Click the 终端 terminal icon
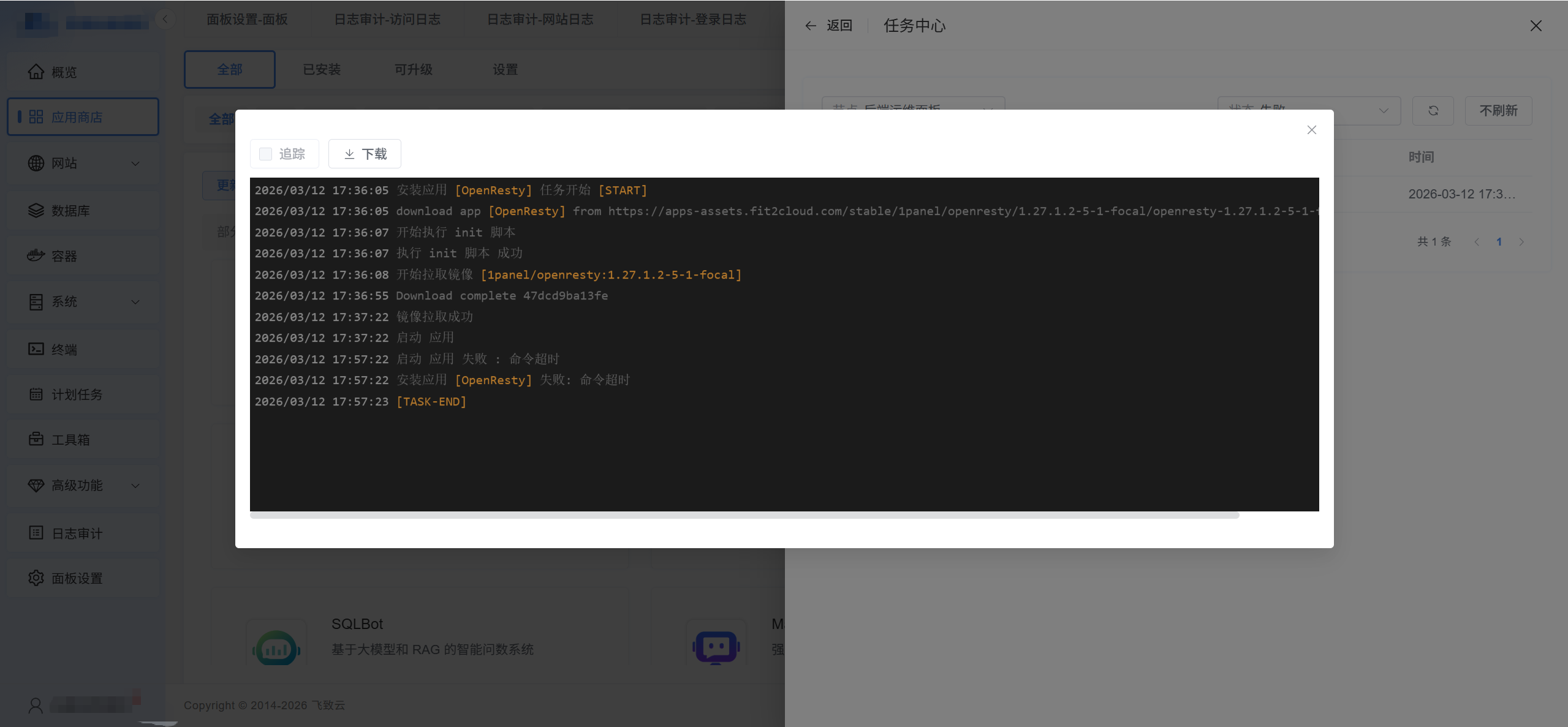This screenshot has width=1568, height=727. [x=36, y=349]
